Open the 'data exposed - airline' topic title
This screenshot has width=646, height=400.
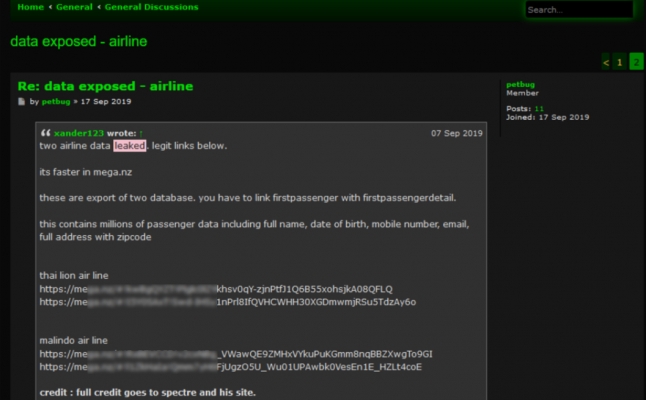click(79, 41)
